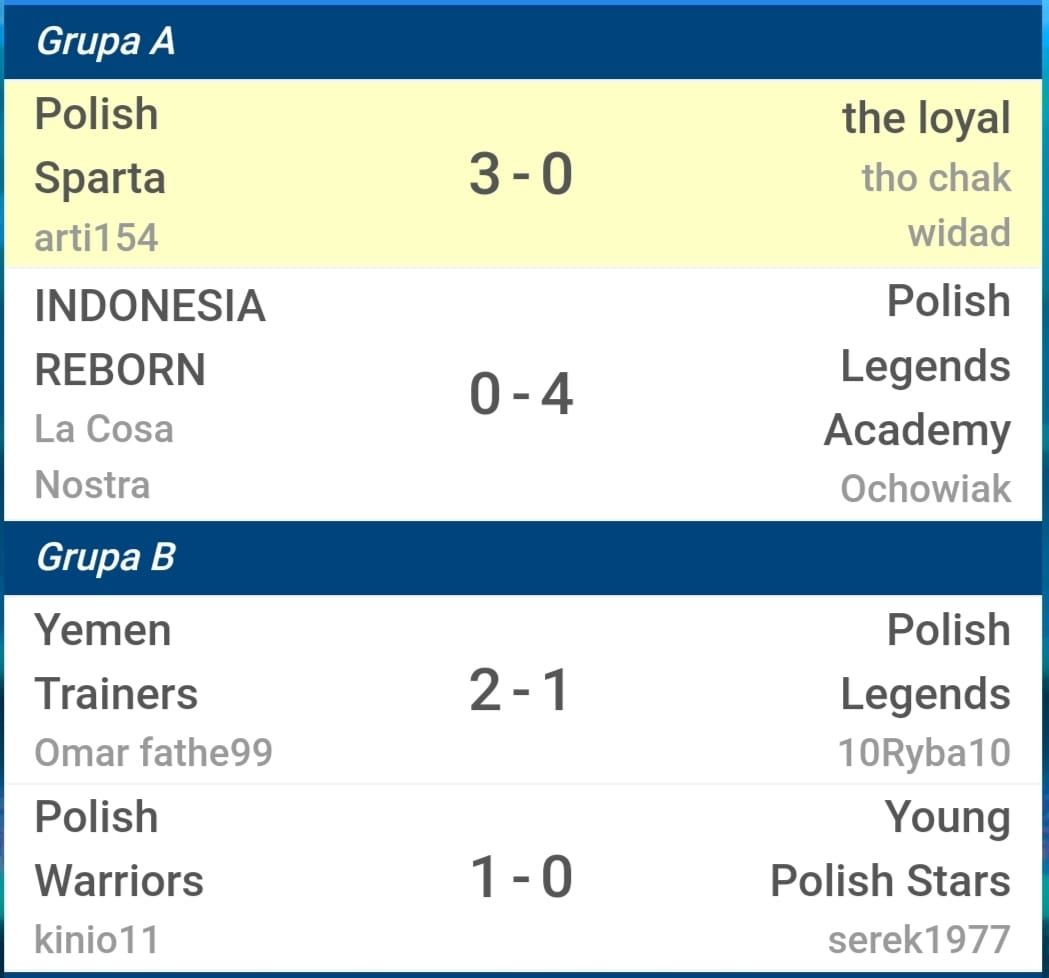
Task: Open kinio11 player profile
Action: [96, 939]
